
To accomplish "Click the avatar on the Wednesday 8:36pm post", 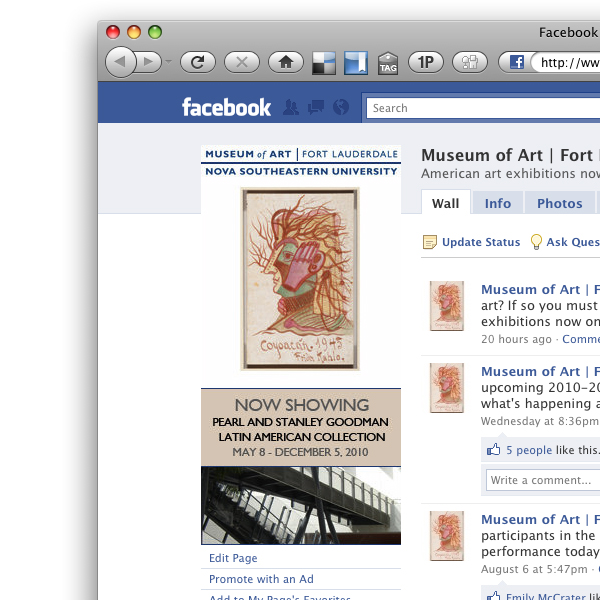I will (447, 388).
